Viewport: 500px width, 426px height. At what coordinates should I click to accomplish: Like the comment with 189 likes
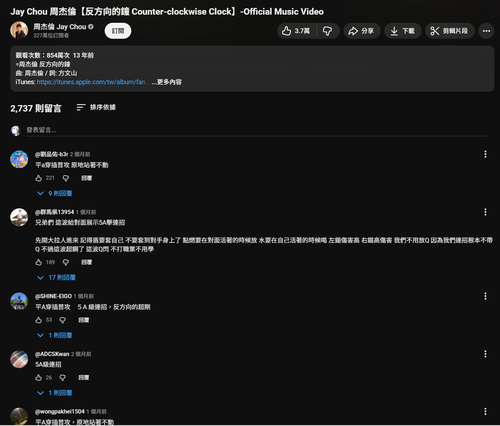pyautogui.click(x=39, y=262)
